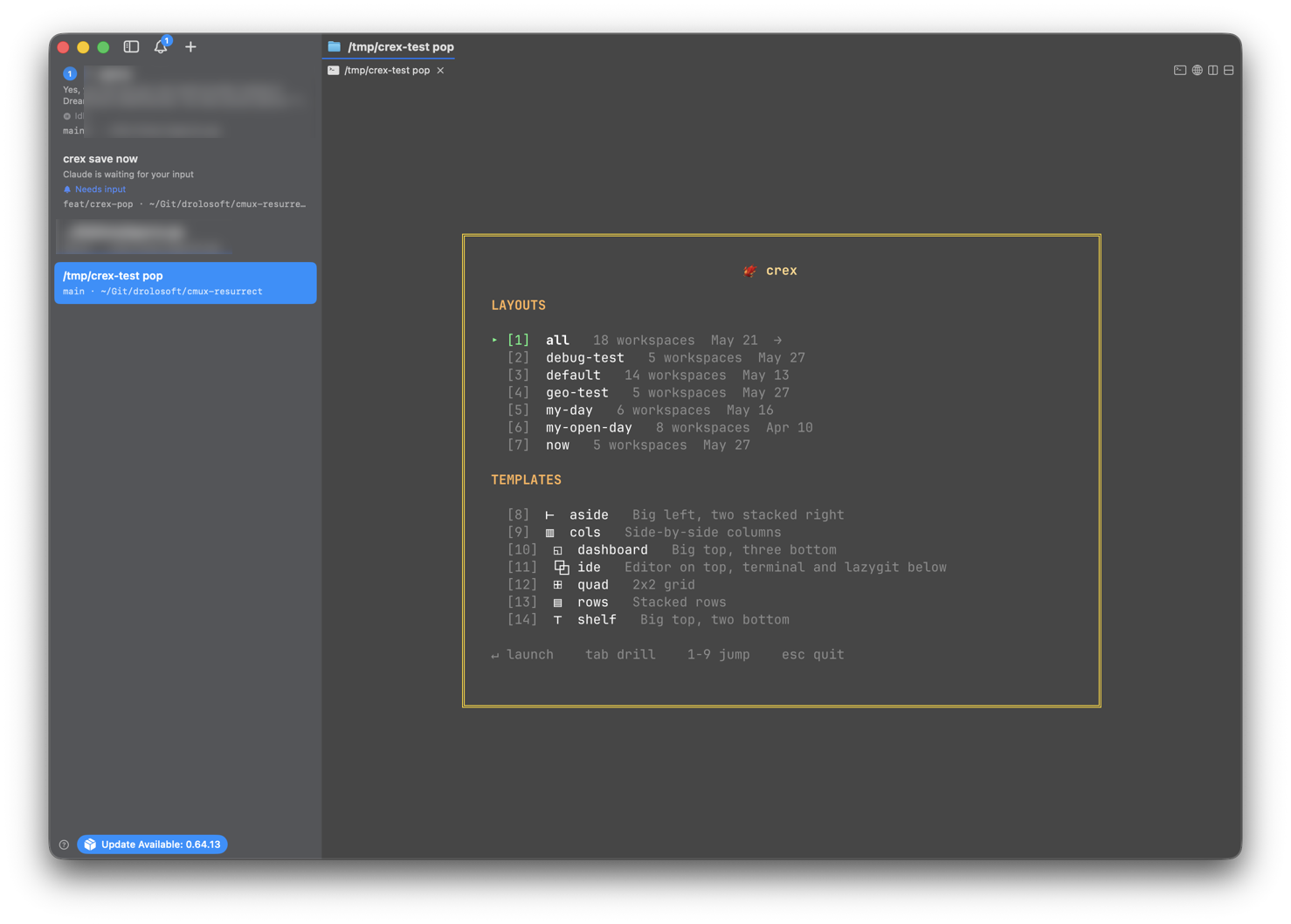Click the 1-9 jump hint
This screenshot has height=924, width=1291.
tap(718, 655)
